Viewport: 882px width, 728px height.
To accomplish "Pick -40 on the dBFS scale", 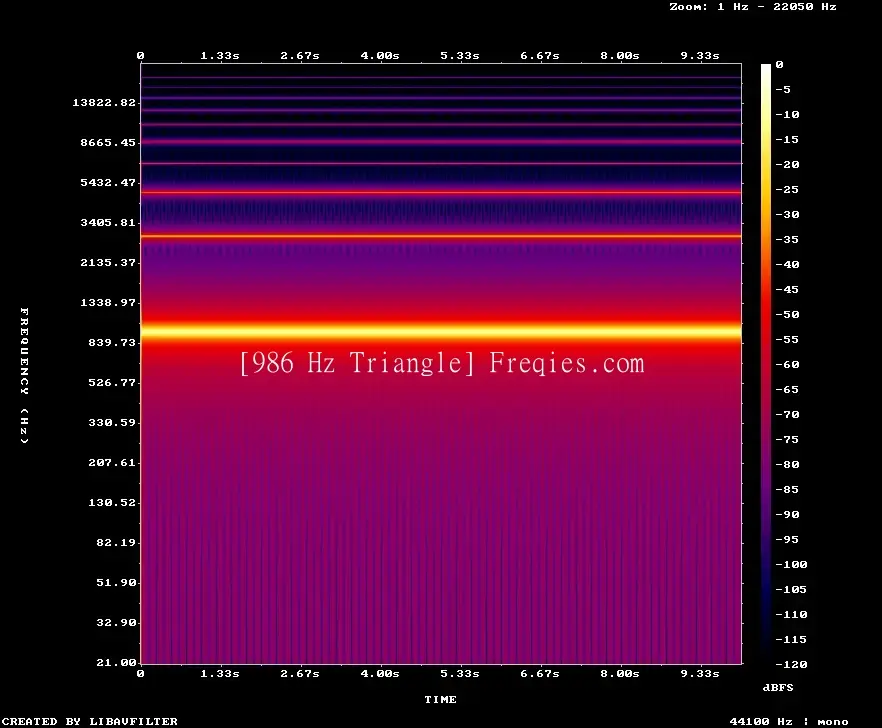I will [787, 264].
